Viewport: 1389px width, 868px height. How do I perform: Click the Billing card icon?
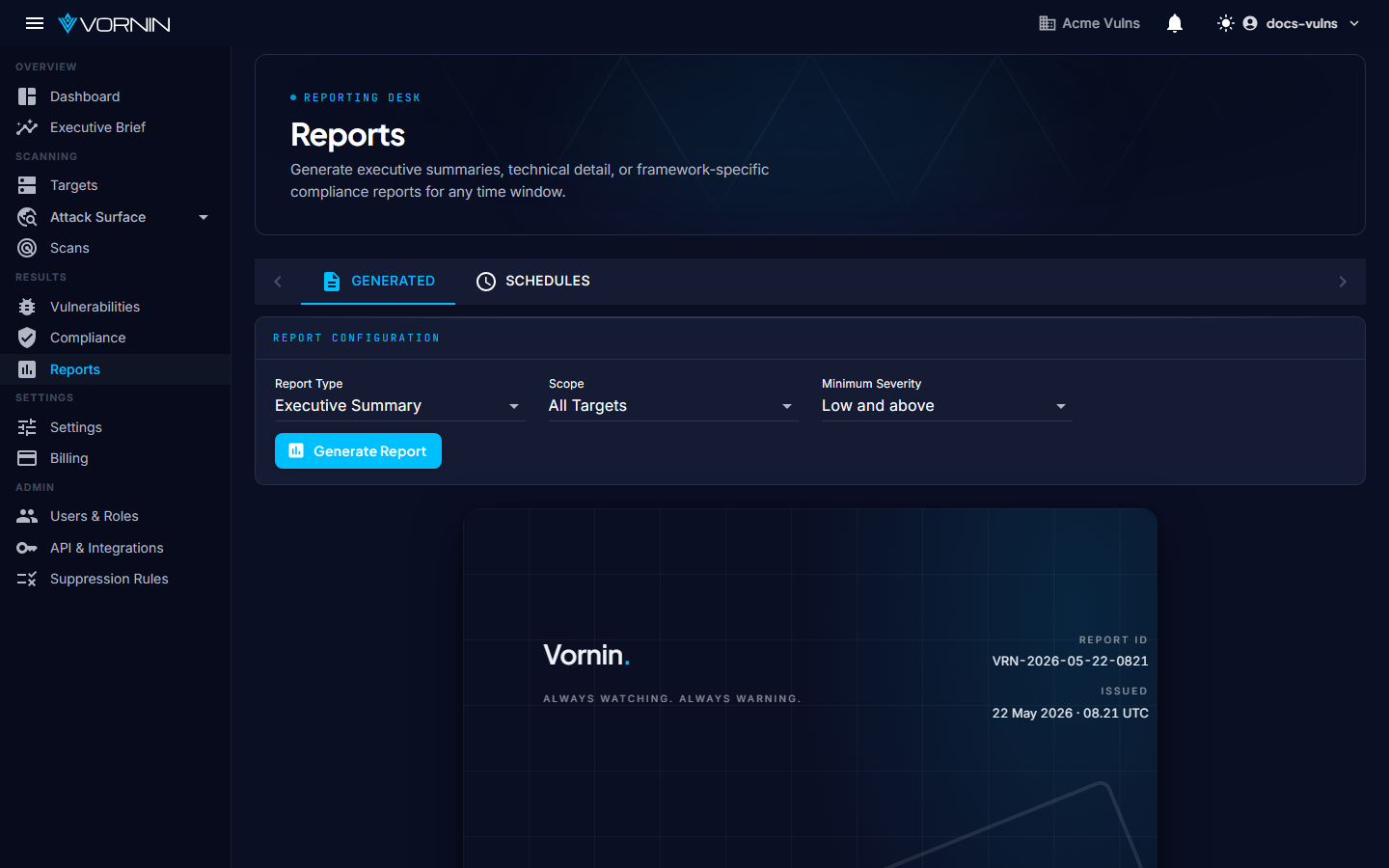(x=27, y=458)
